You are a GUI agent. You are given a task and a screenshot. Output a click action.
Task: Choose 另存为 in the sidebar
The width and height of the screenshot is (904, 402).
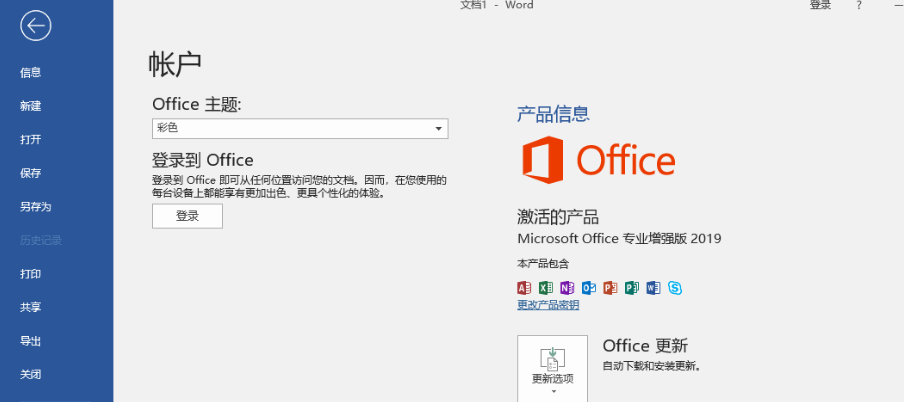tap(36, 206)
